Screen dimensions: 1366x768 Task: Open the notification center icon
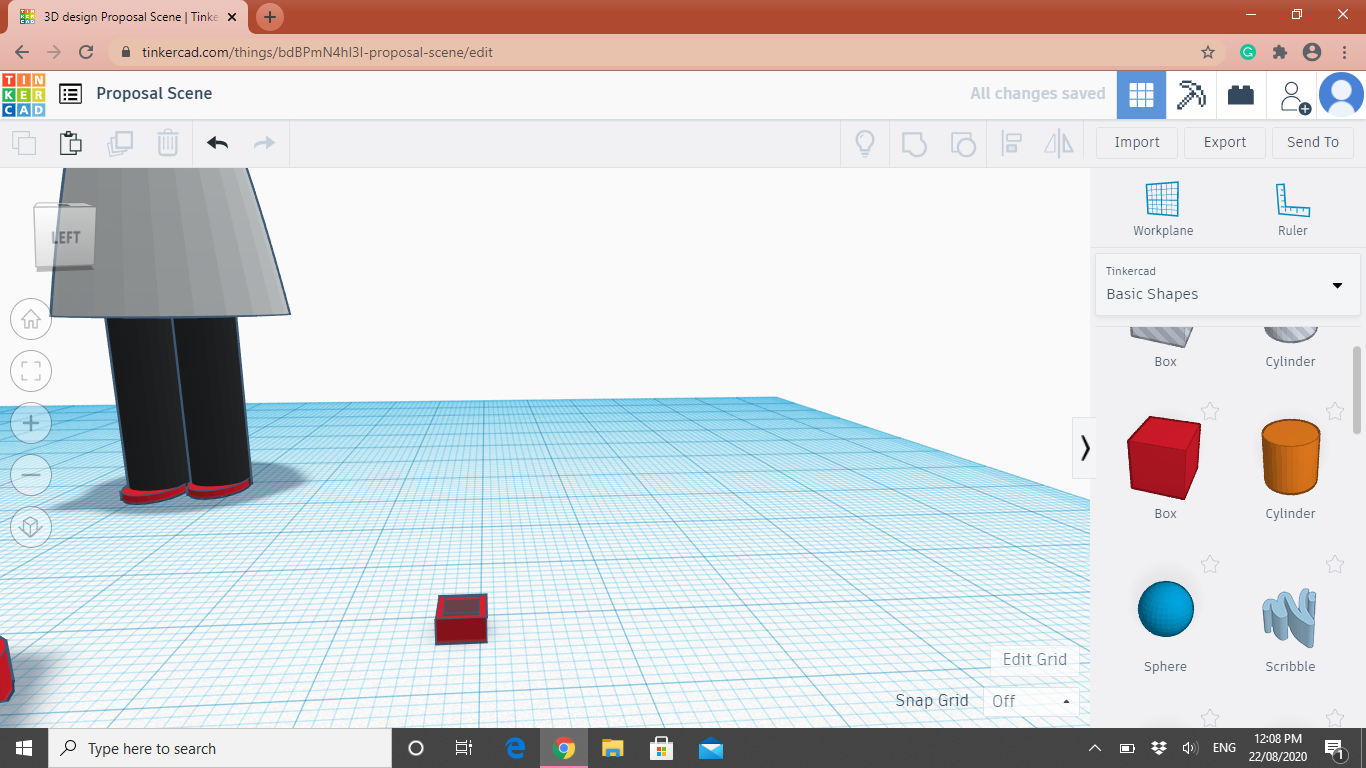point(1334,748)
